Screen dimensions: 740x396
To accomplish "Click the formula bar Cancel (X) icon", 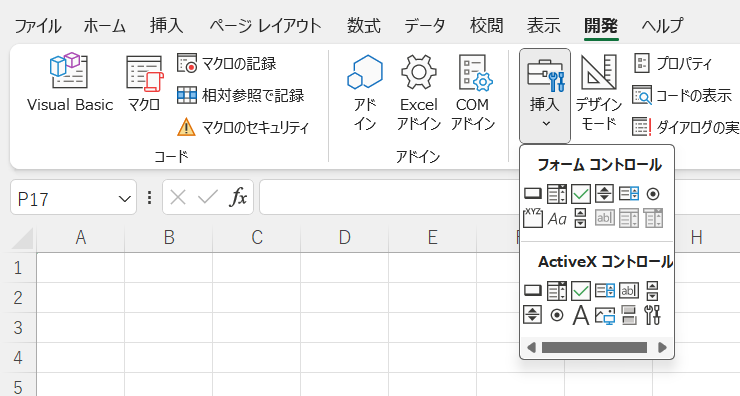I will pyautogui.click(x=178, y=197).
